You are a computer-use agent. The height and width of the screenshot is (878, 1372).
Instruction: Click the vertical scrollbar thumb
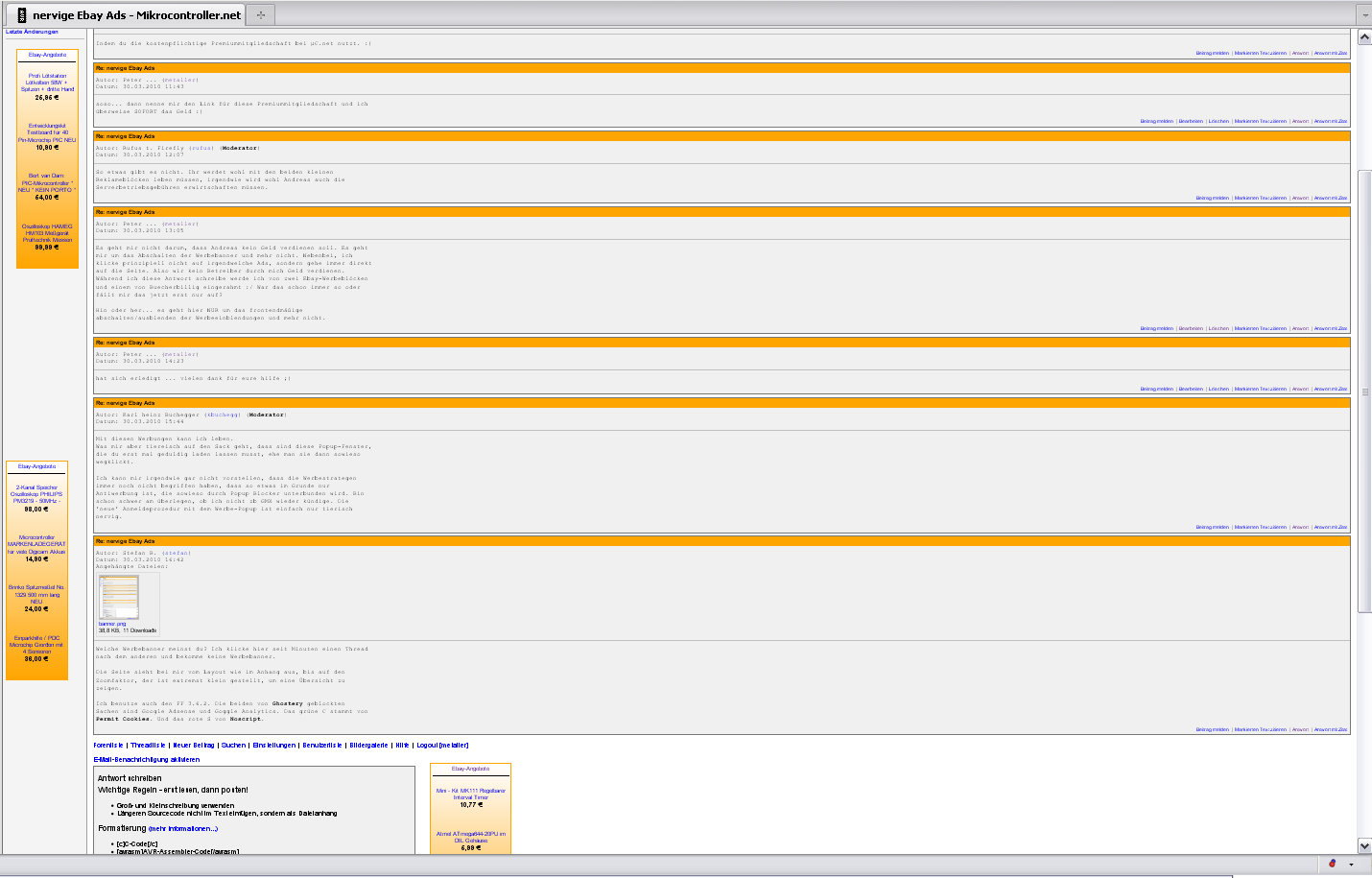[x=1364, y=392]
